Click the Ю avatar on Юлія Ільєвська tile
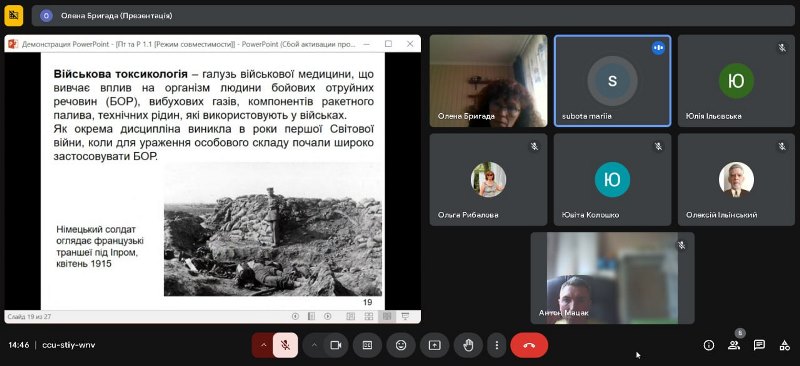 (x=736, y=81)
